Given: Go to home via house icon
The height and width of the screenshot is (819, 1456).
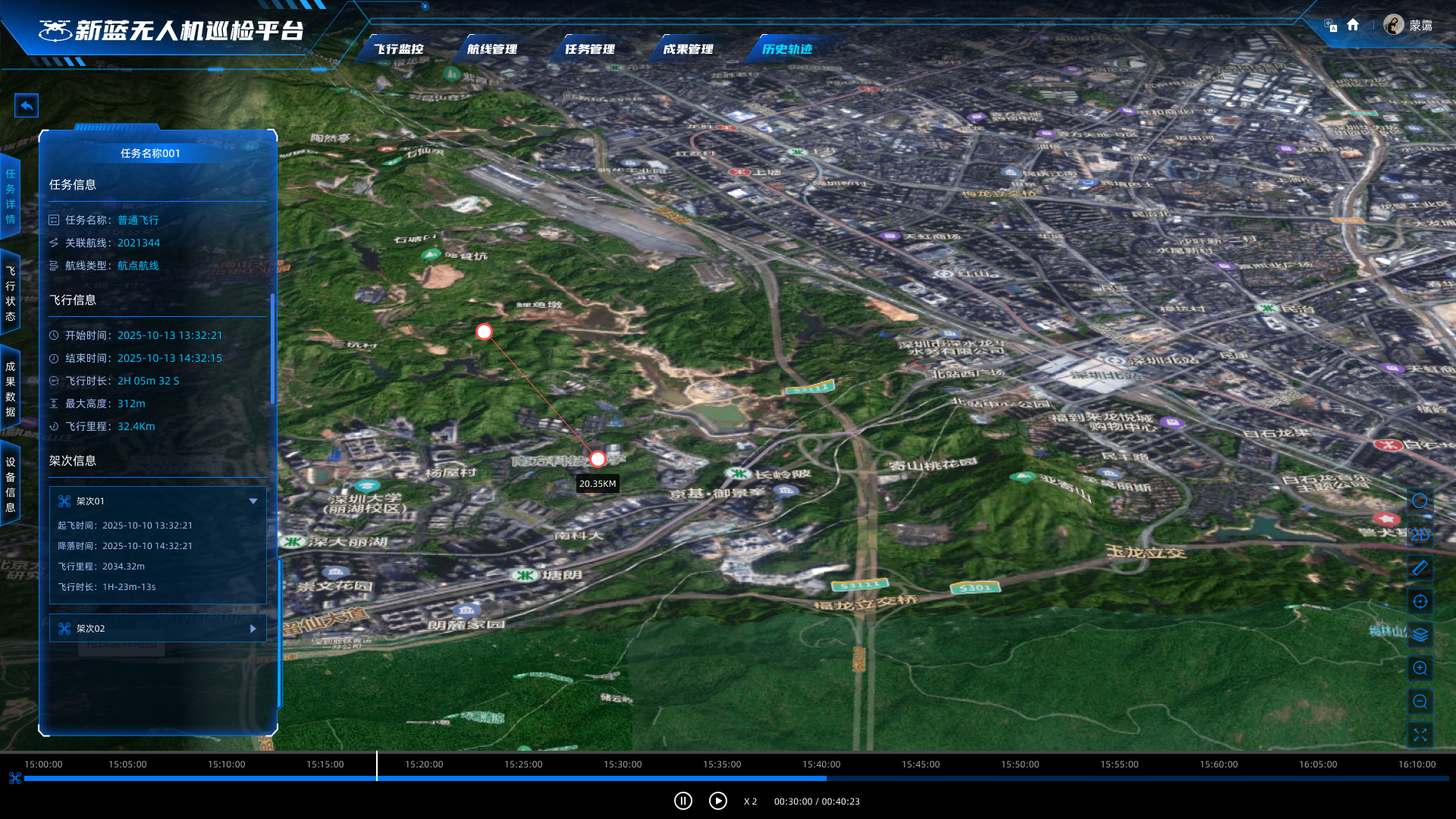Looking at the screenshot, I should click(1353, 25).
